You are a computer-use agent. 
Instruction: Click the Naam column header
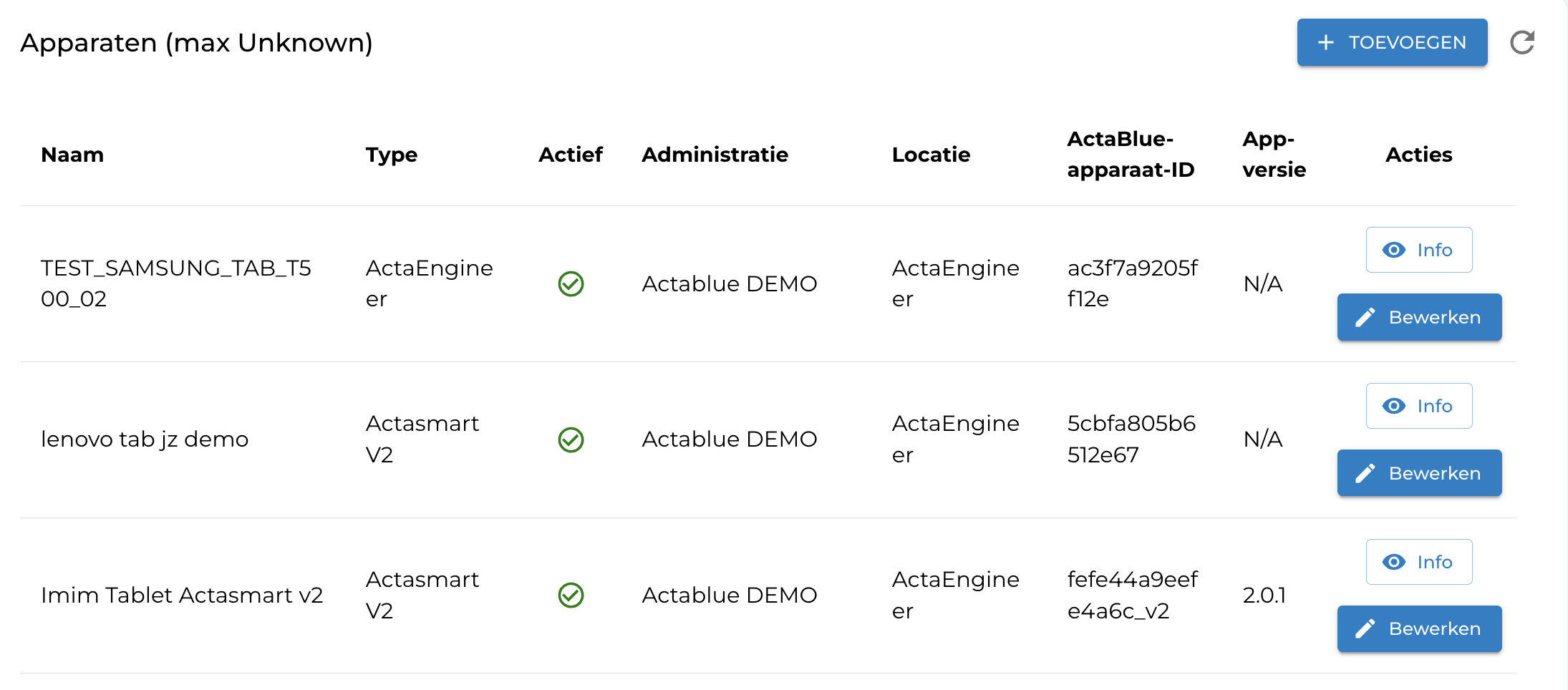pos(72,155)
